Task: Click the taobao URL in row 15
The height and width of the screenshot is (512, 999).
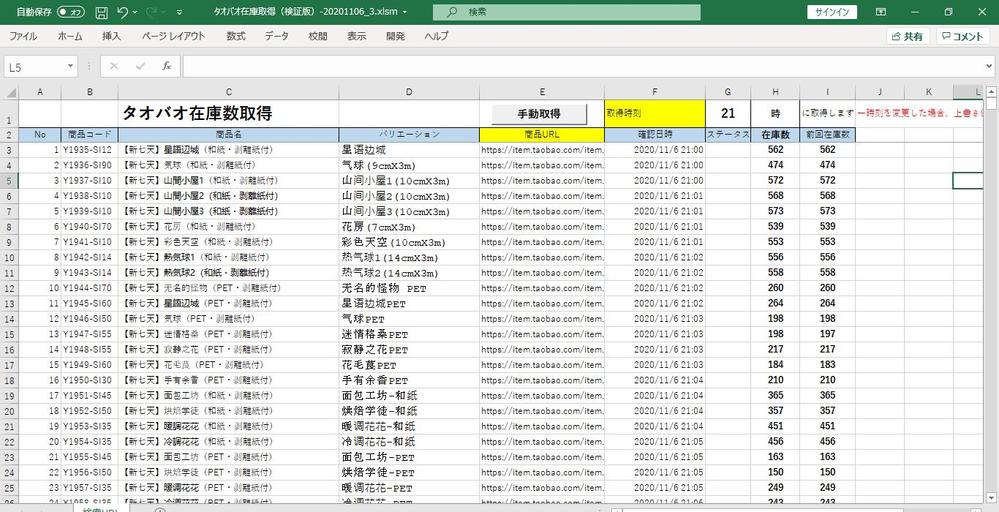Action: (x=542, y=334)
